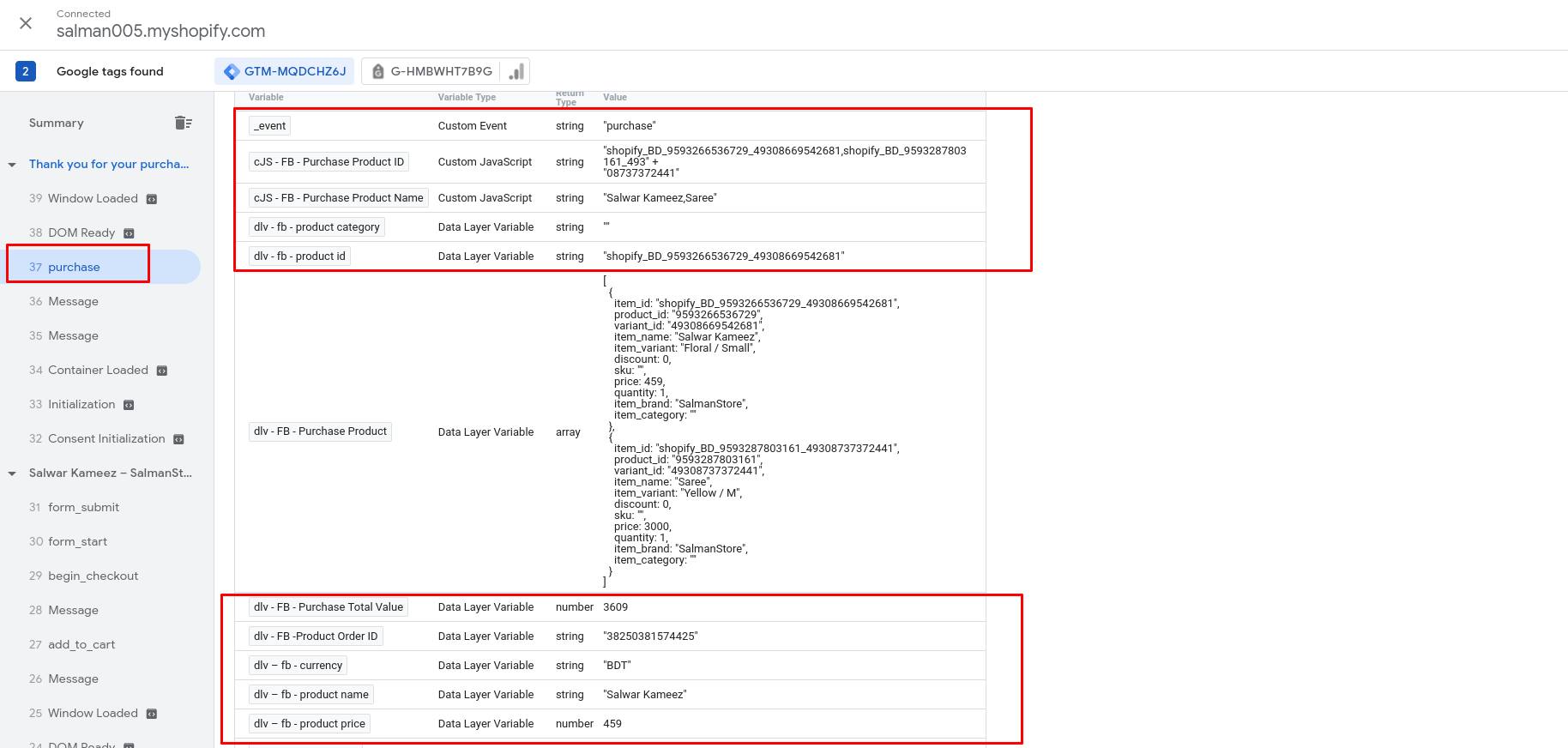Collapse the 'Thank you for your purchase' page group
The image size is (1568, 748).
12,165
